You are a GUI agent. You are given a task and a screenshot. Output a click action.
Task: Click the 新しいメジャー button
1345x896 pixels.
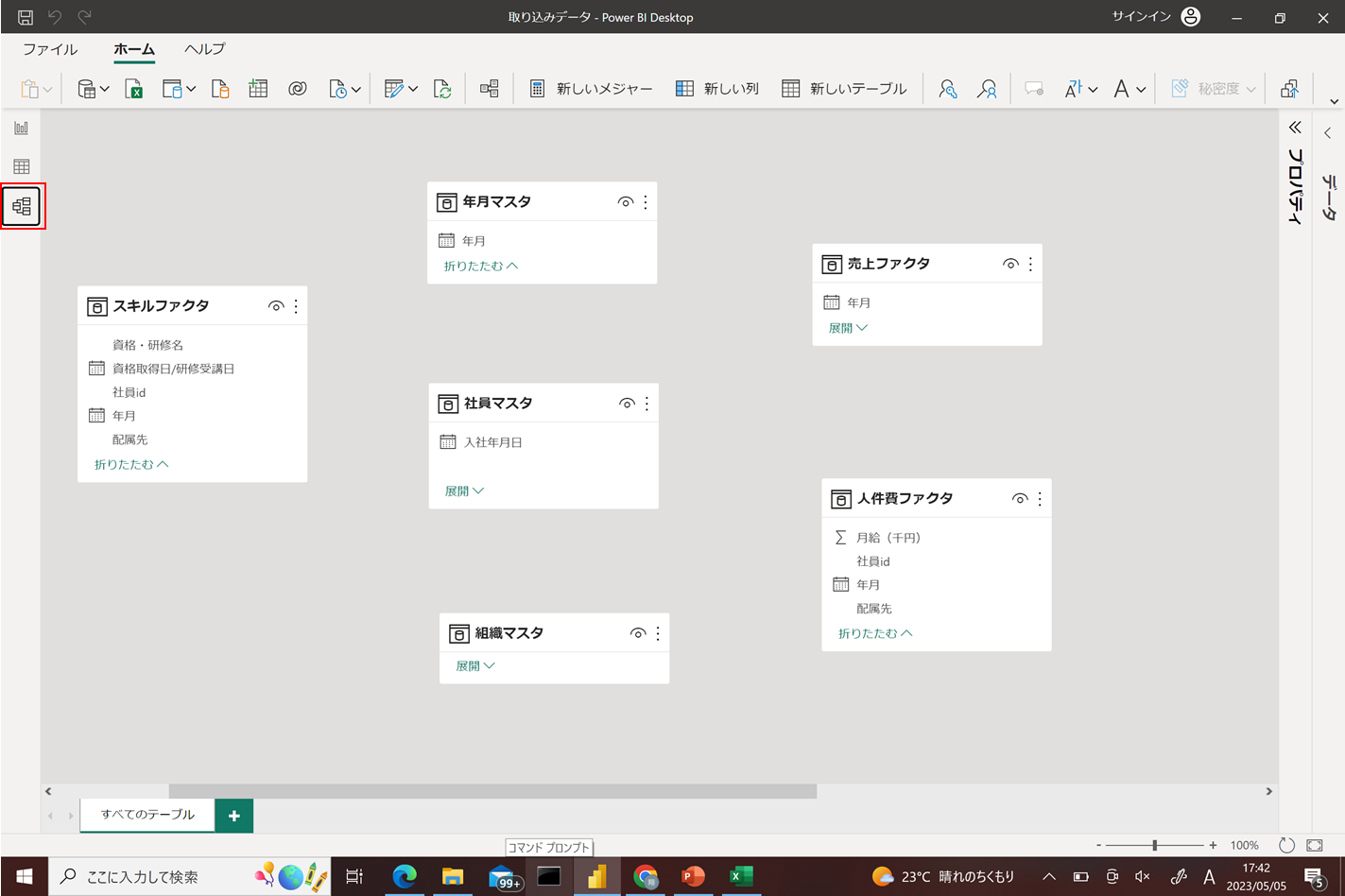[x=591, y=89]
